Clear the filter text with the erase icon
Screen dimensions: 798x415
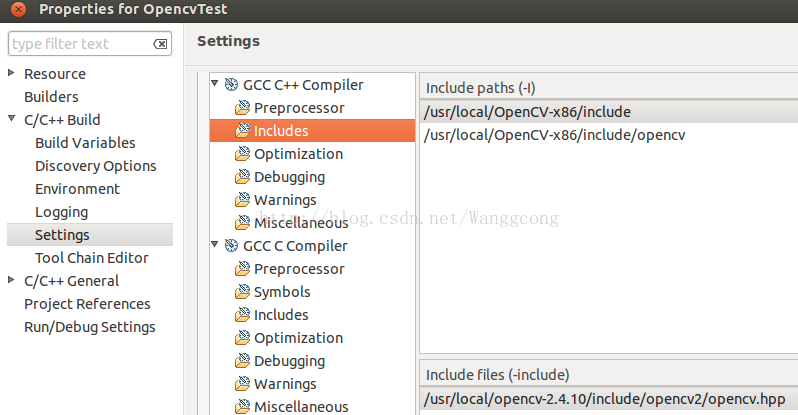pyautogui.click(x=160, y=44)
